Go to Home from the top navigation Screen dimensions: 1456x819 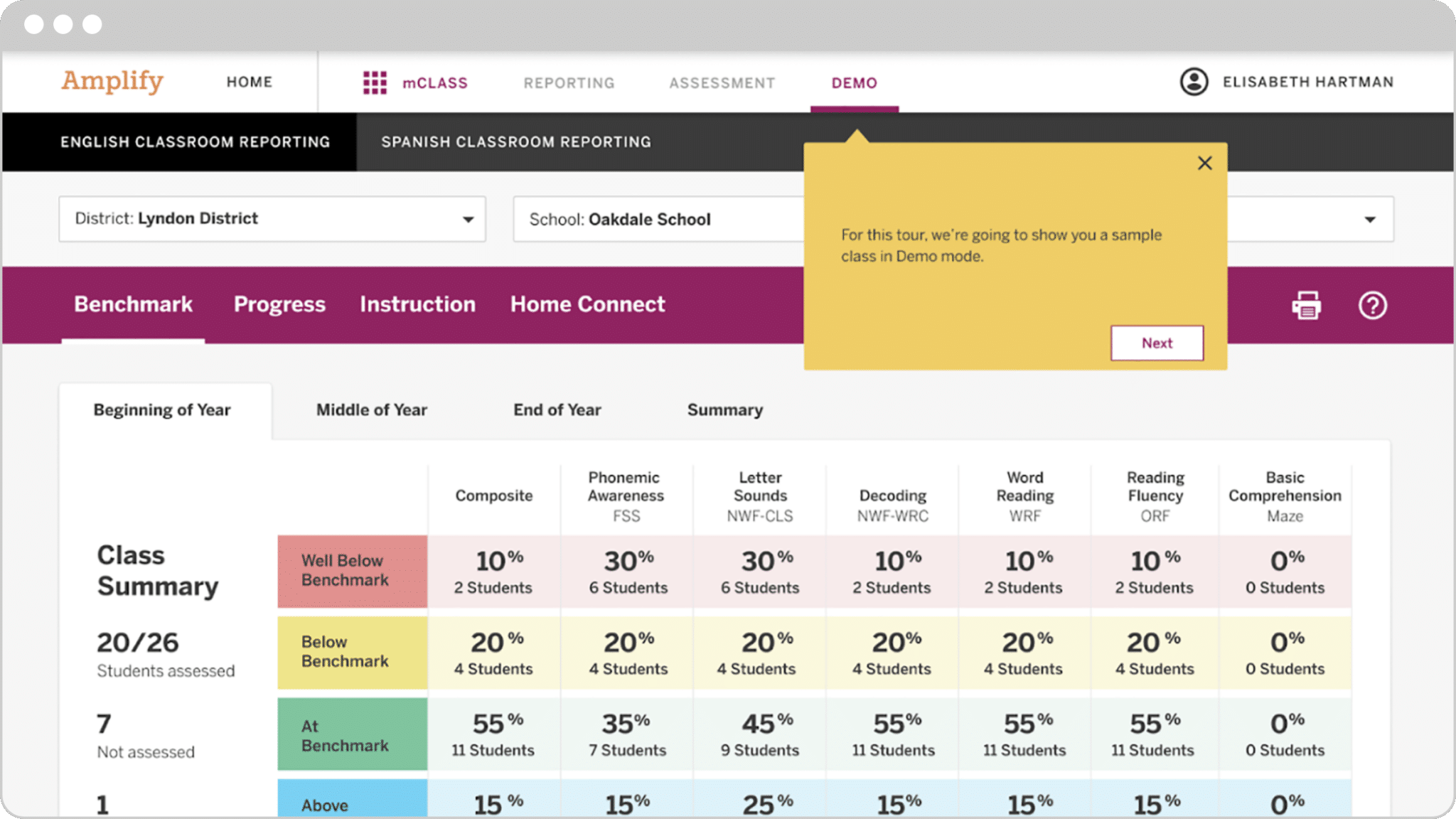pos(249,82)
